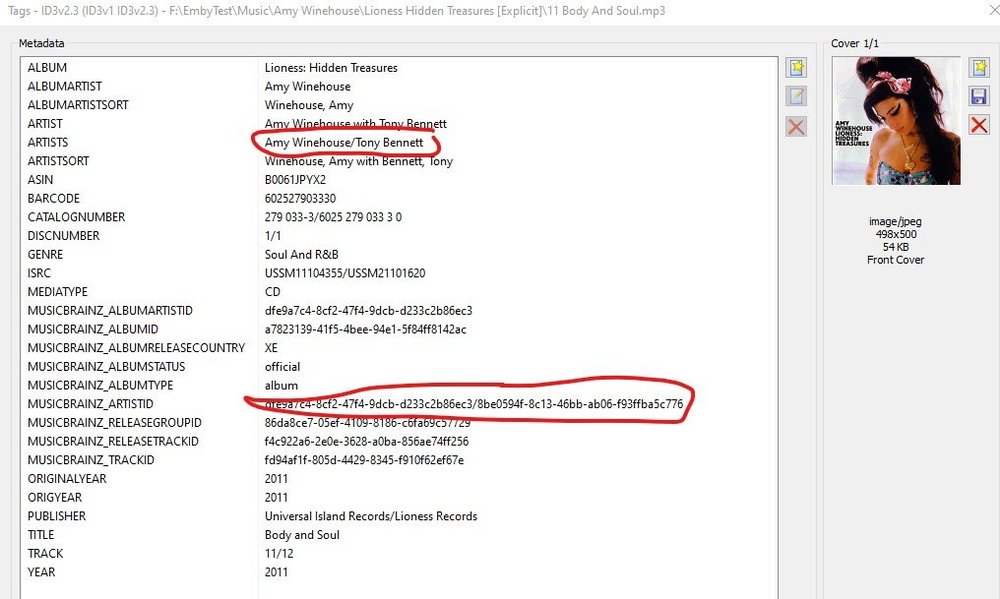Close the Tags dialog window
The width and height of the screenshot is (1000, 599).
click(x=992, y=10)
